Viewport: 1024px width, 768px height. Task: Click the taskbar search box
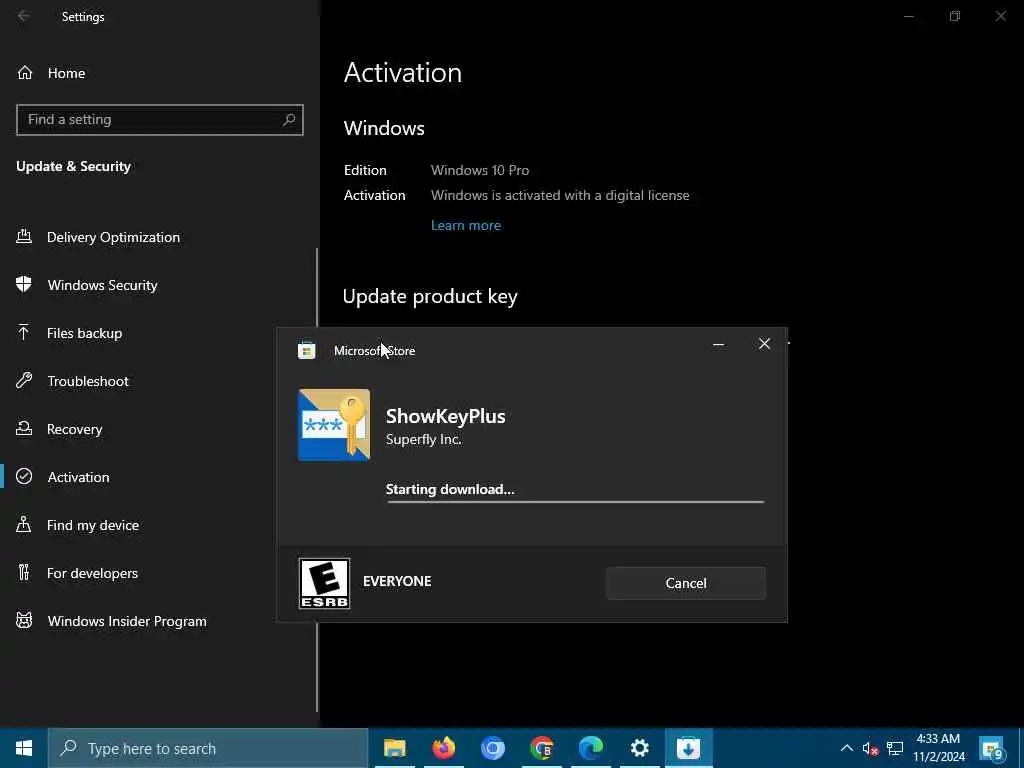[x=208, y=748]
